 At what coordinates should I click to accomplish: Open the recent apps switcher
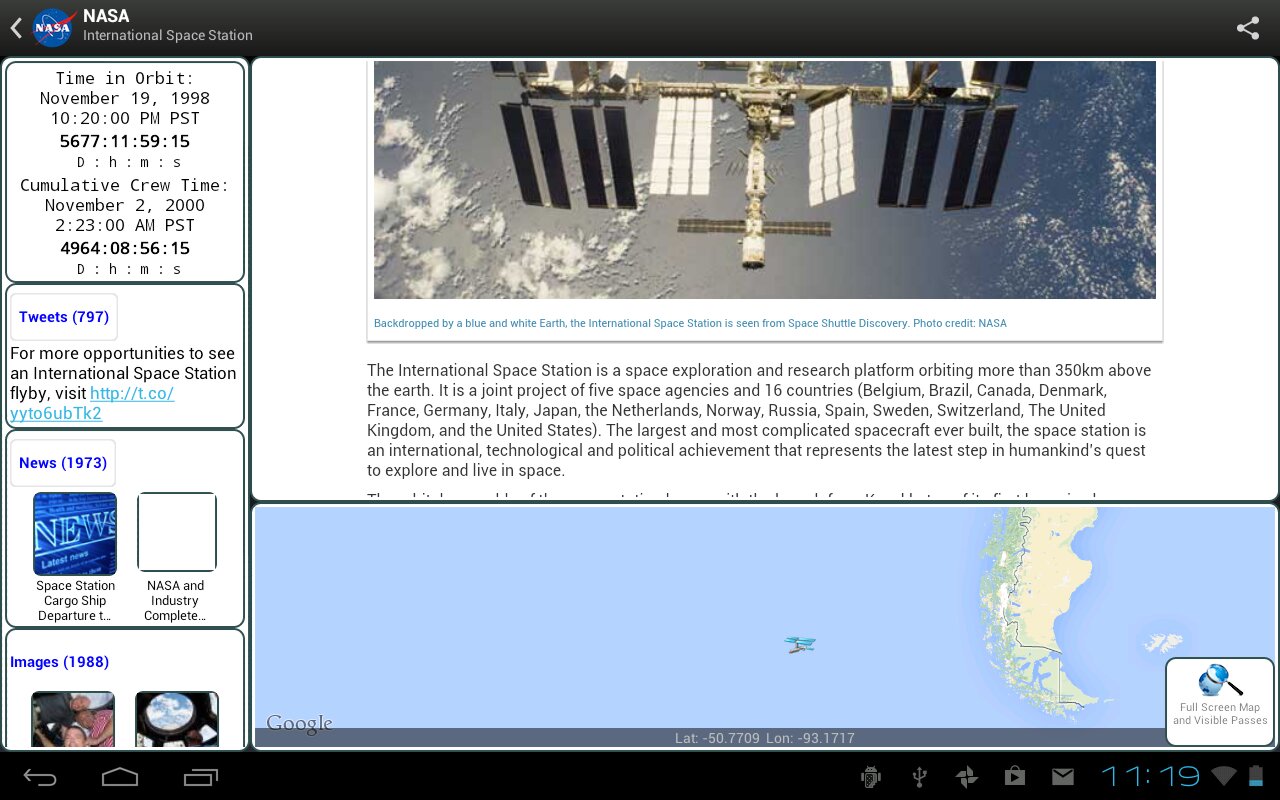201,777
